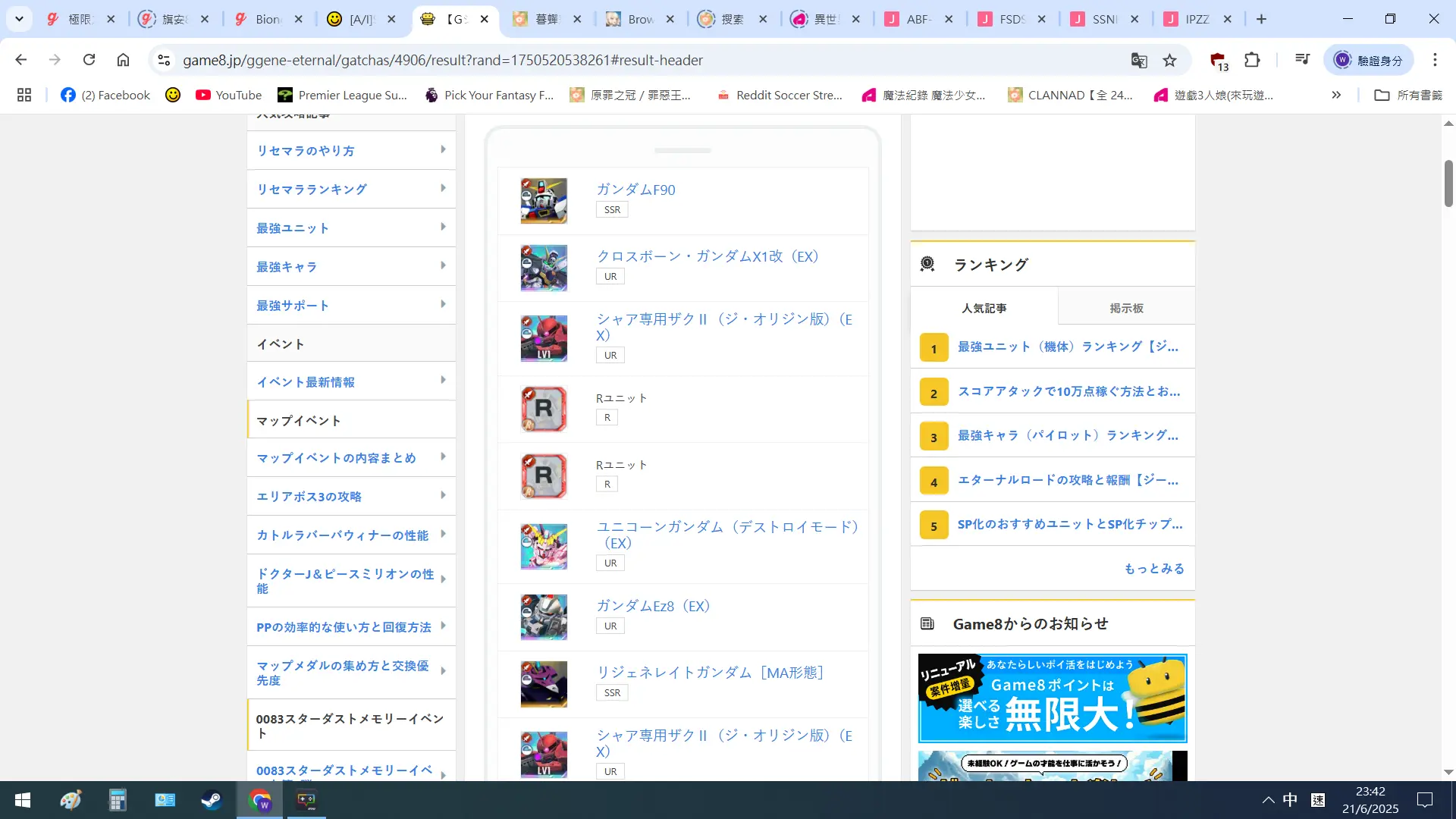Open the PPの効率的な使い方と回復方法 sidebar item

coord(351,626)
